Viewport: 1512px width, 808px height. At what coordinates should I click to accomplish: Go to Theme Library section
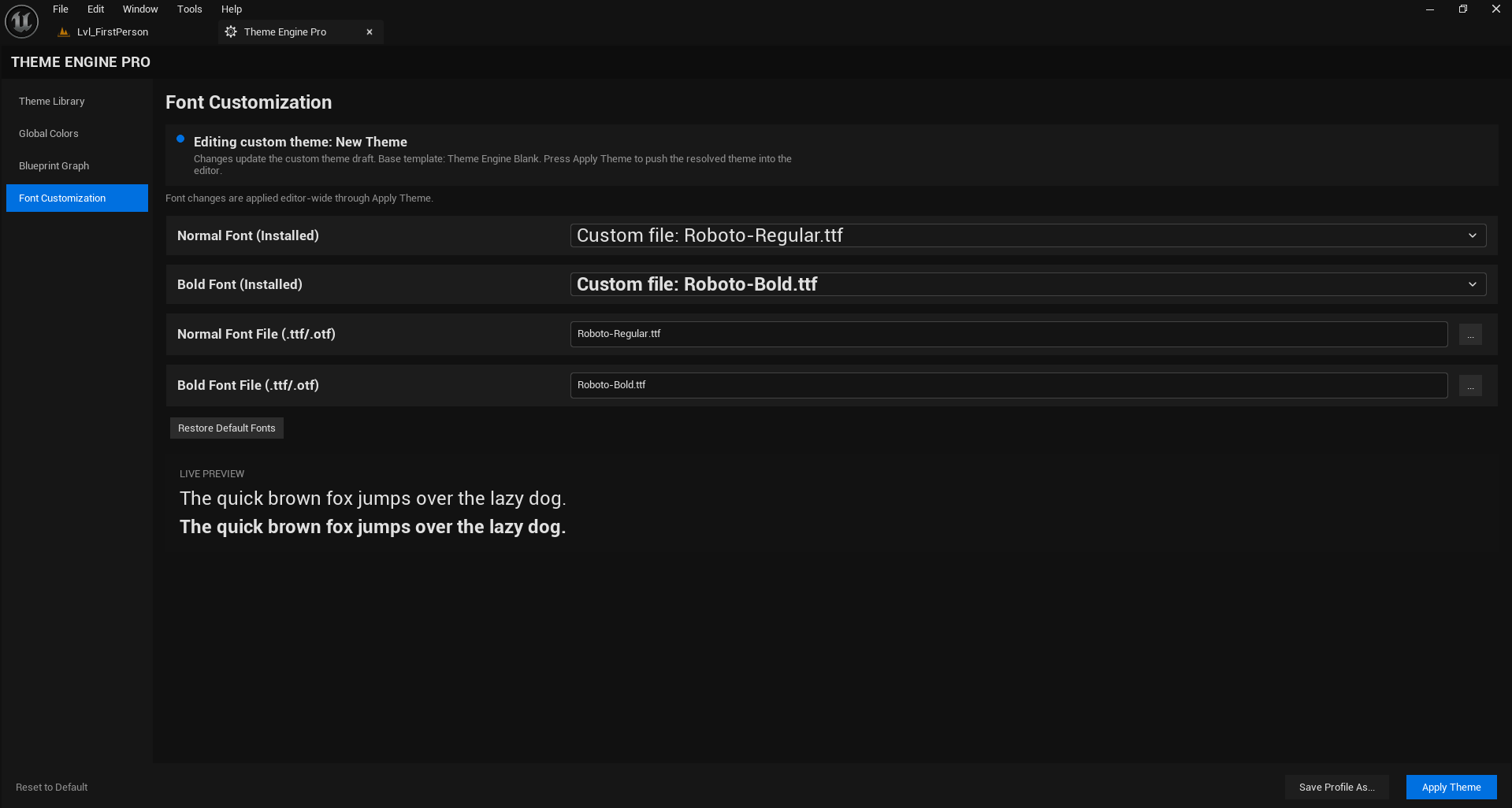[x=77, y=102]
